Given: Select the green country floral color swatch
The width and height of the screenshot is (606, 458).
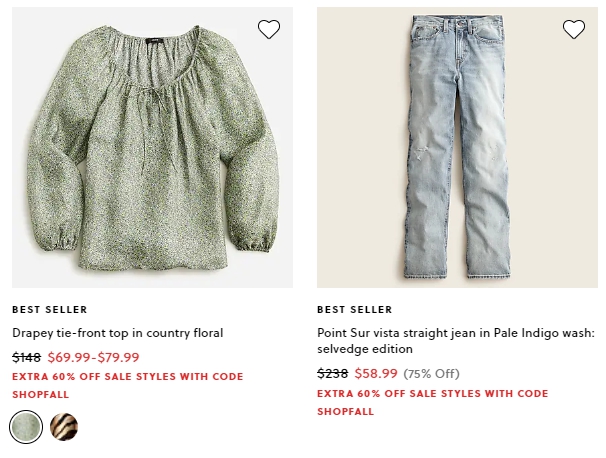Looking at the screenshot, I should pyautogui.click(x=26, y=427).
